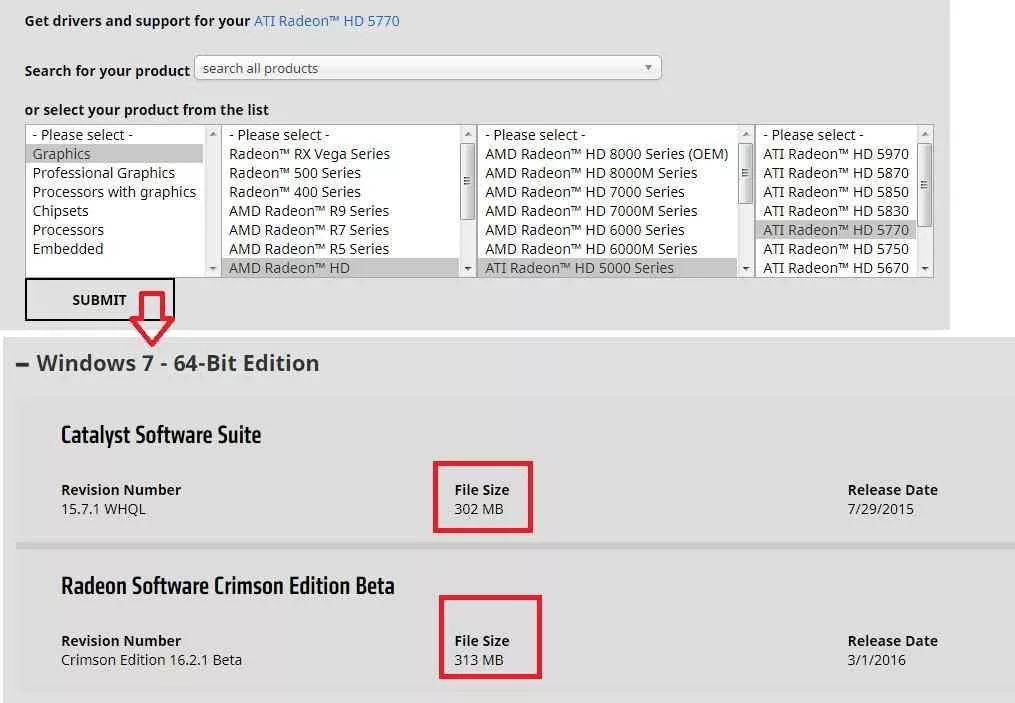Click the down arrow beside ATI Radeon HD 5000 Series

(x=746, y=269)
